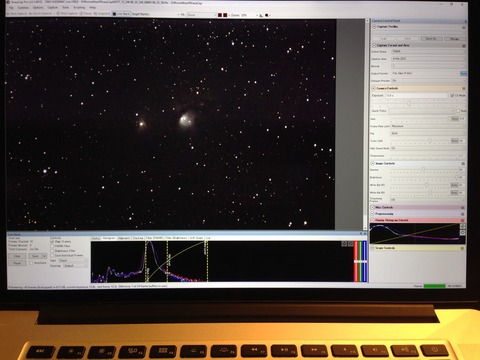Open the Colour Space dropdown

429,51
